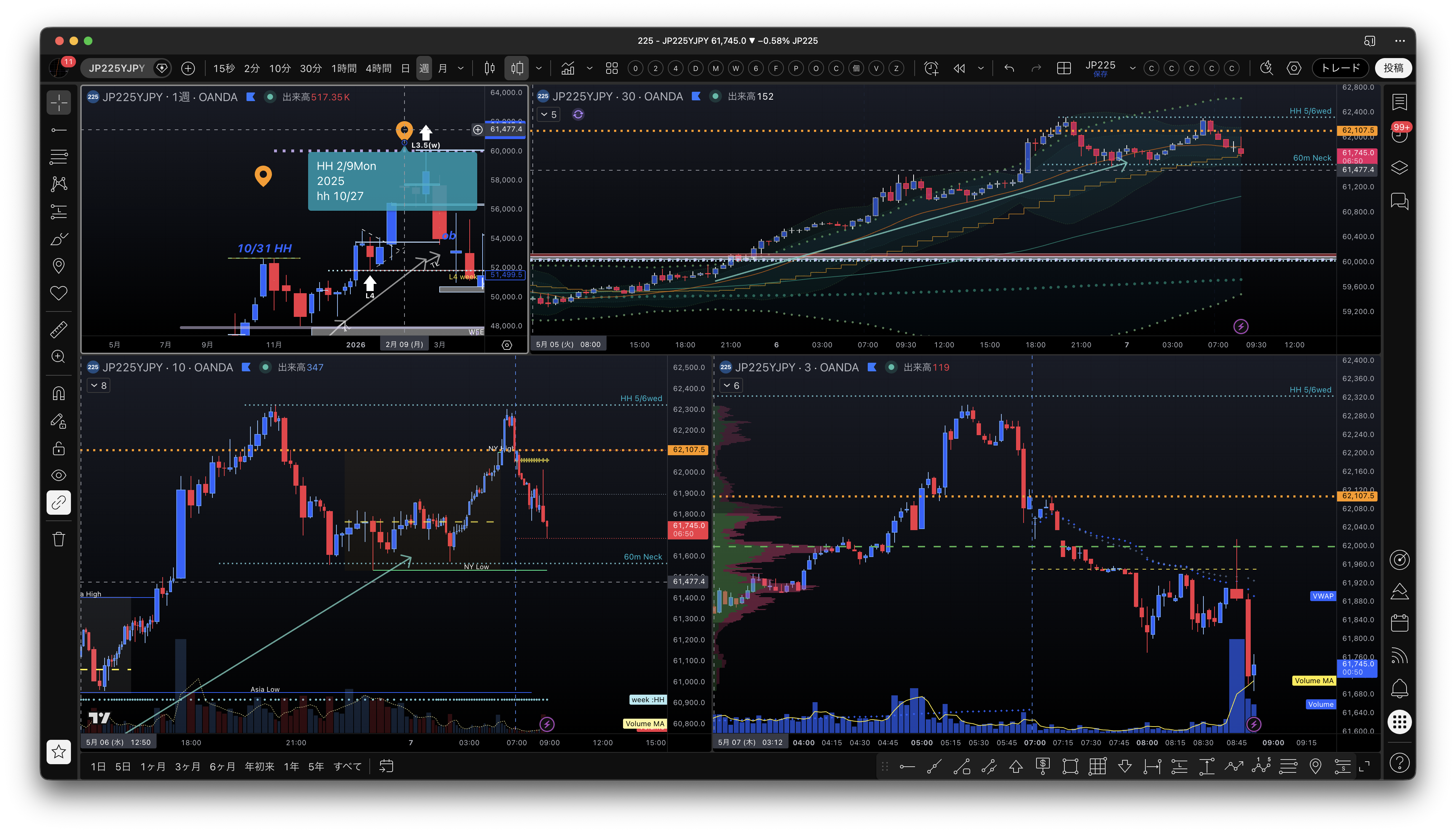Screen dimensions: 1456x833
Task: Select the pattern drawing tool in left sidebar
Action: coord(59,184)
